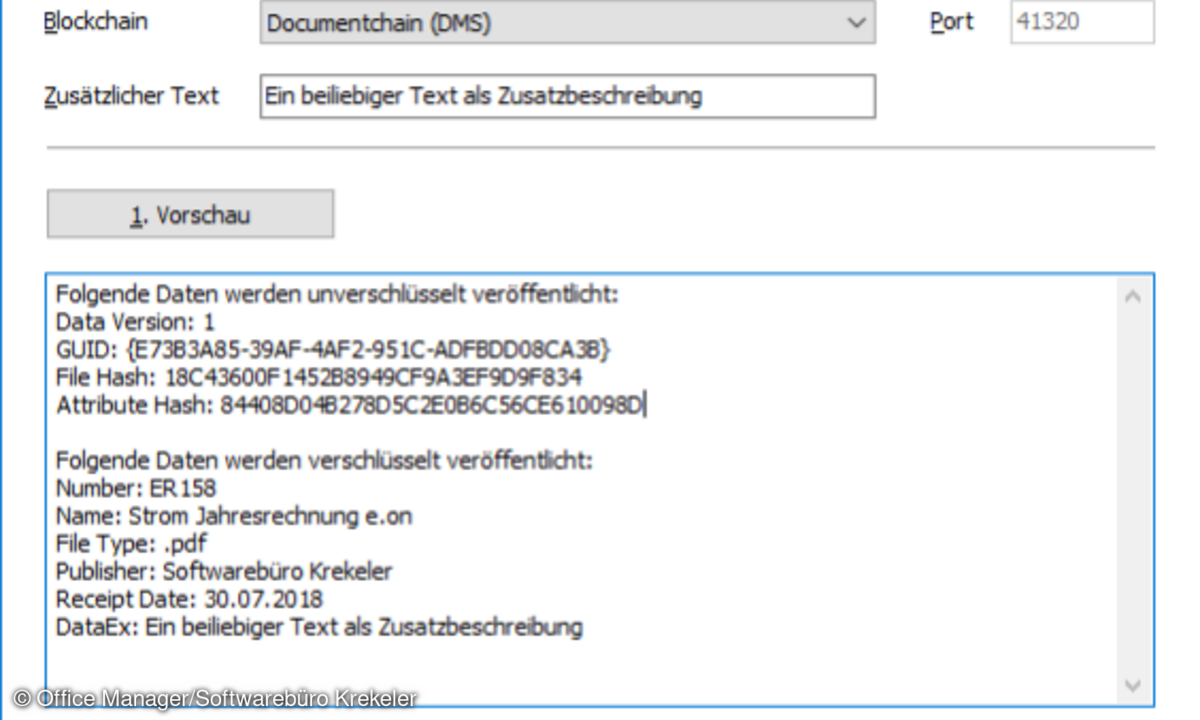This screenshot has height=720, width=1200.
Task: Click the Attribute Hash line
Action: point(351,405)
